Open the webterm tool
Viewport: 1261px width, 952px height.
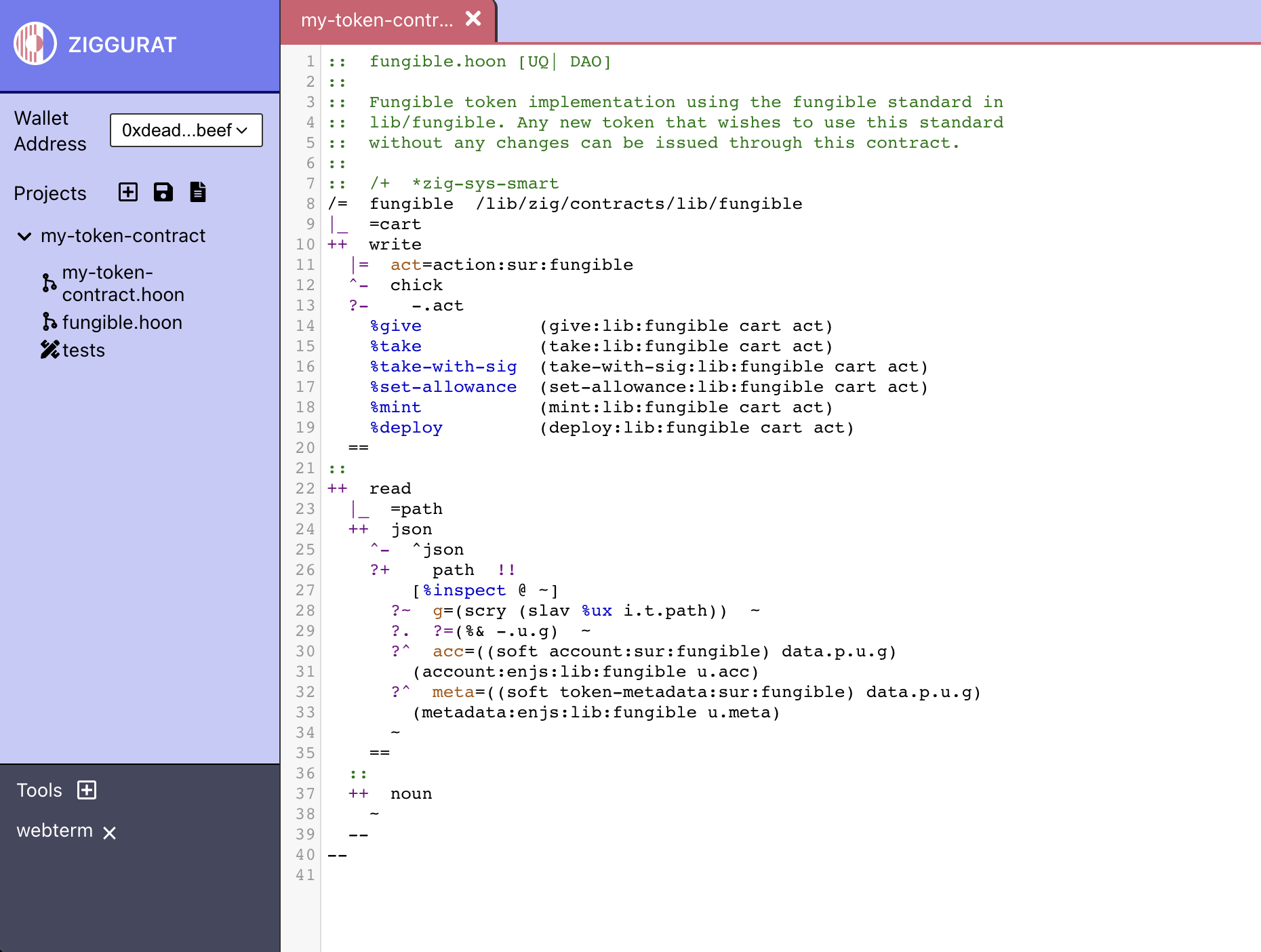coord(55,831)
